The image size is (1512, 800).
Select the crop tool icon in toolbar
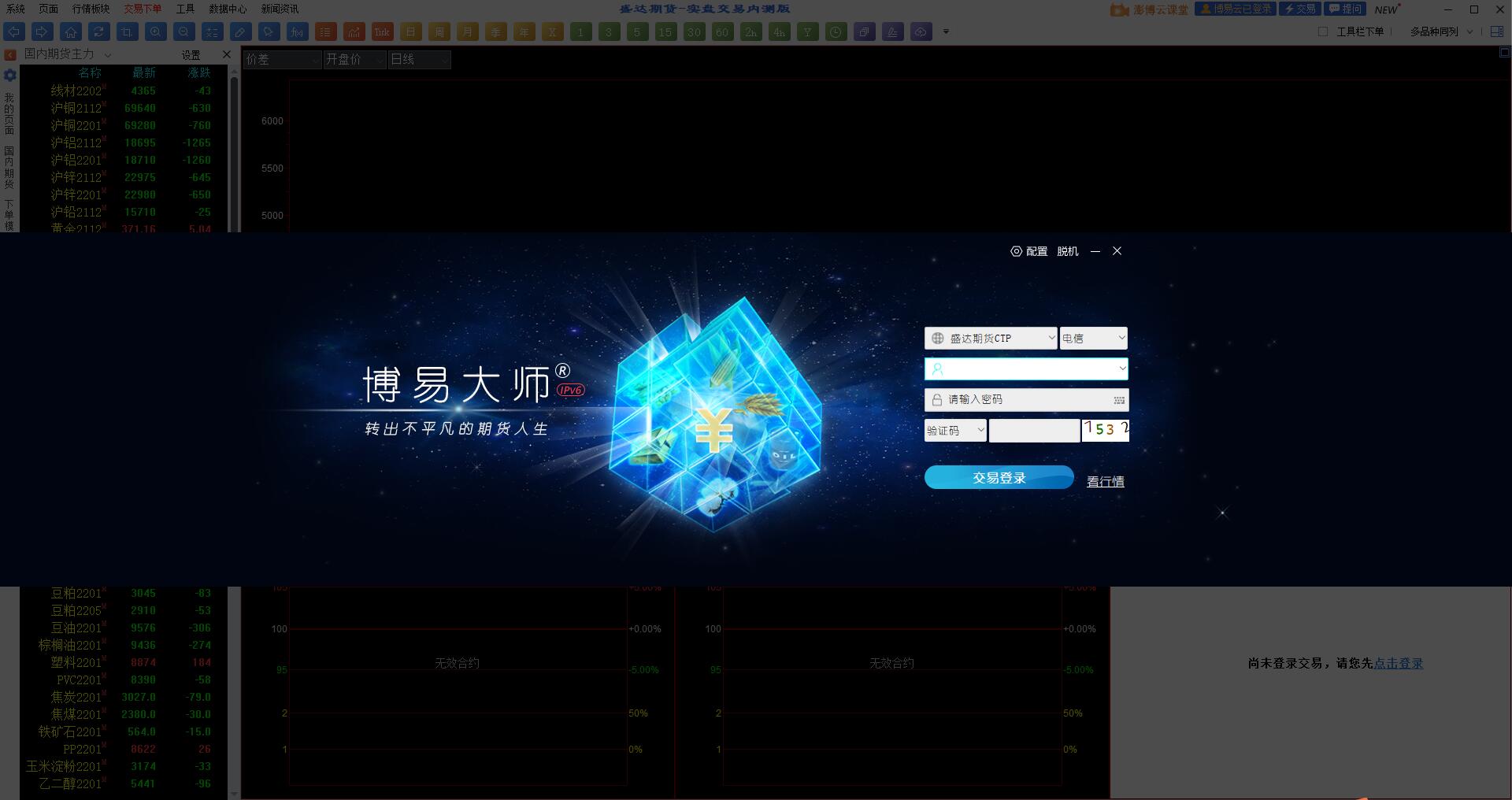point(128,31)
